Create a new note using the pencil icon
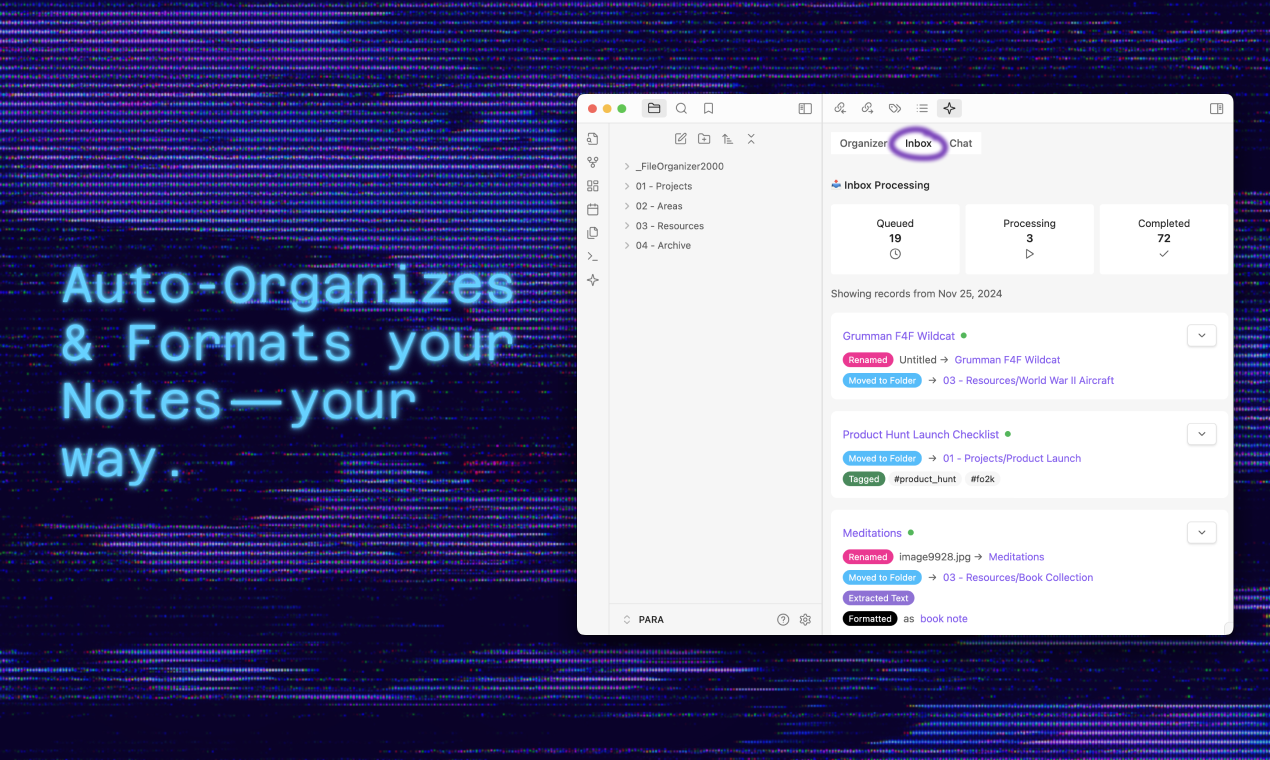The width and height of the screenshot is (1270, 760). pyautogui.click(x=680, y=138)
